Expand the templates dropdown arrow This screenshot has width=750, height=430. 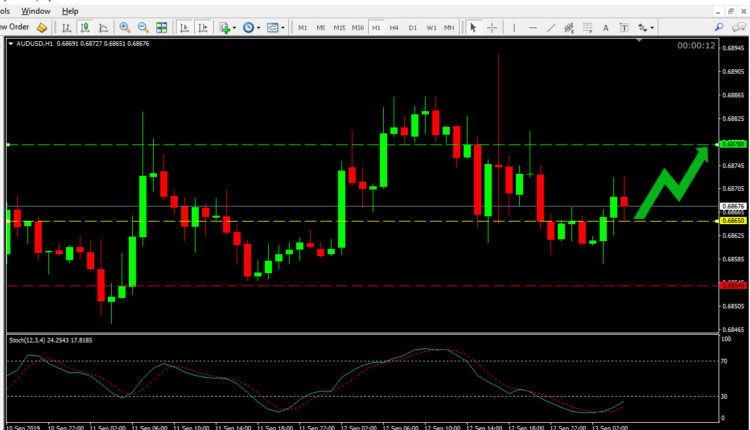point(283,28)
